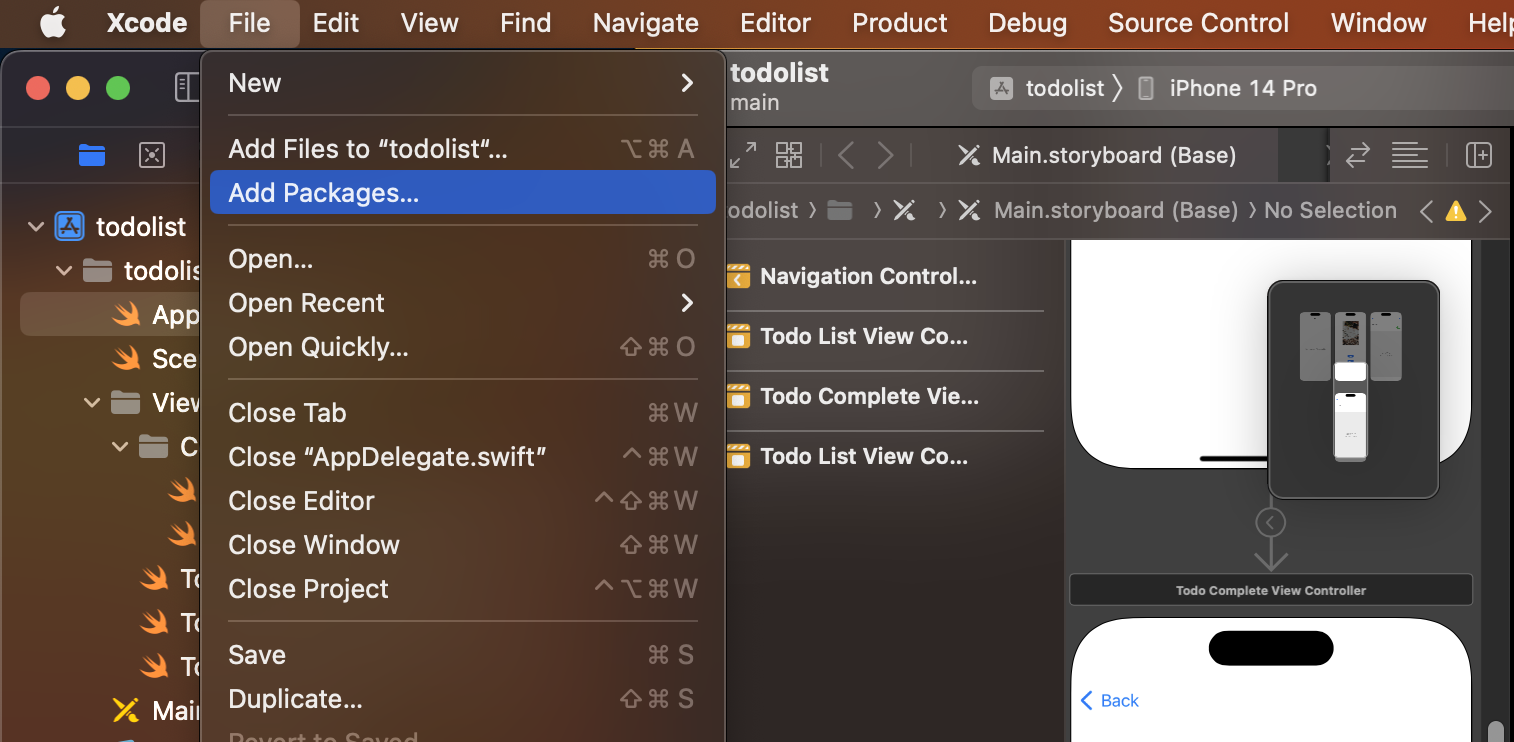Collapse the todolist project root
The height and width of the screenshot is (742, 1514).
pos(36,227)
